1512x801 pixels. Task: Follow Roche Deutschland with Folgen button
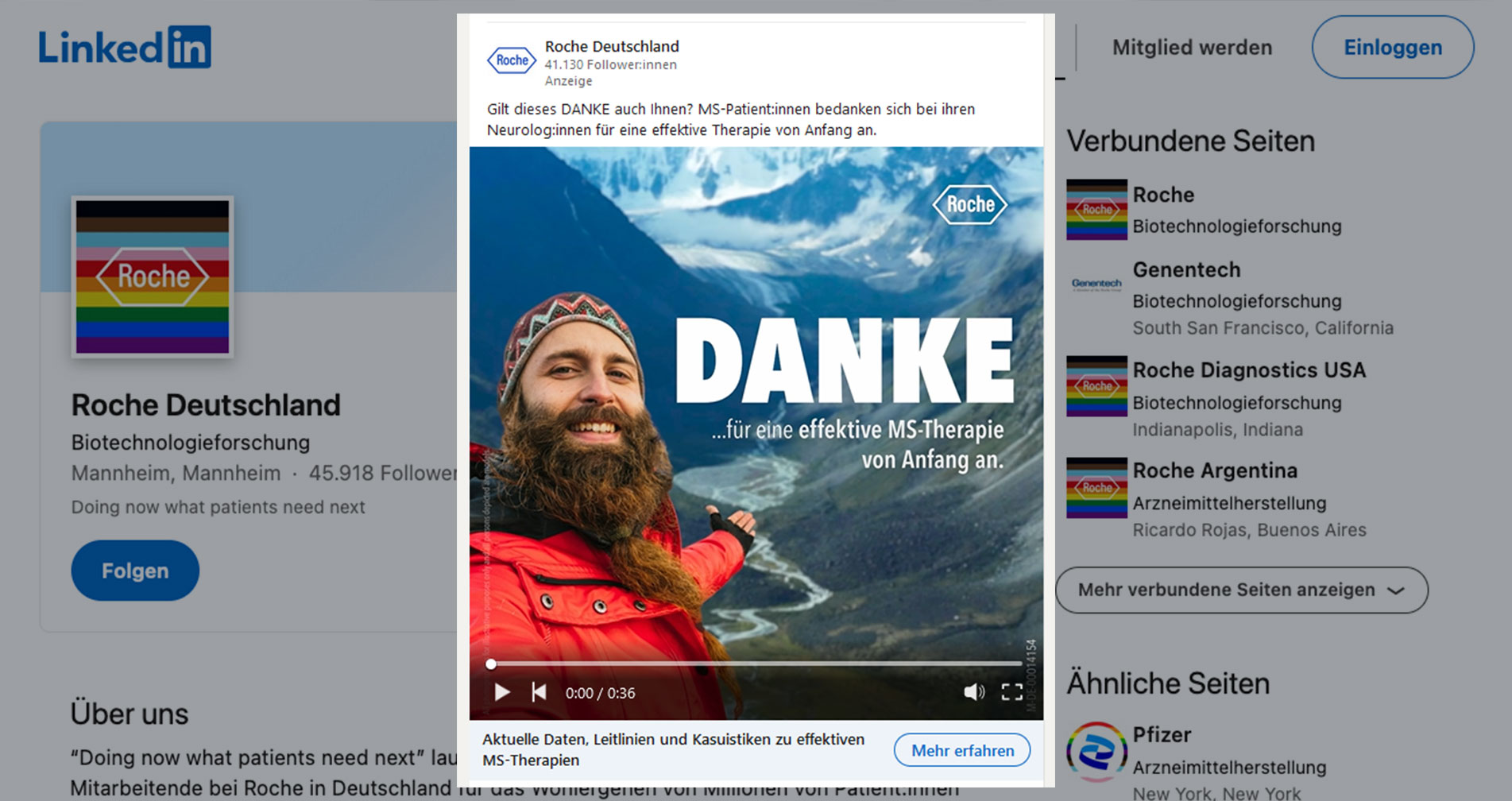tap(135, 571)
